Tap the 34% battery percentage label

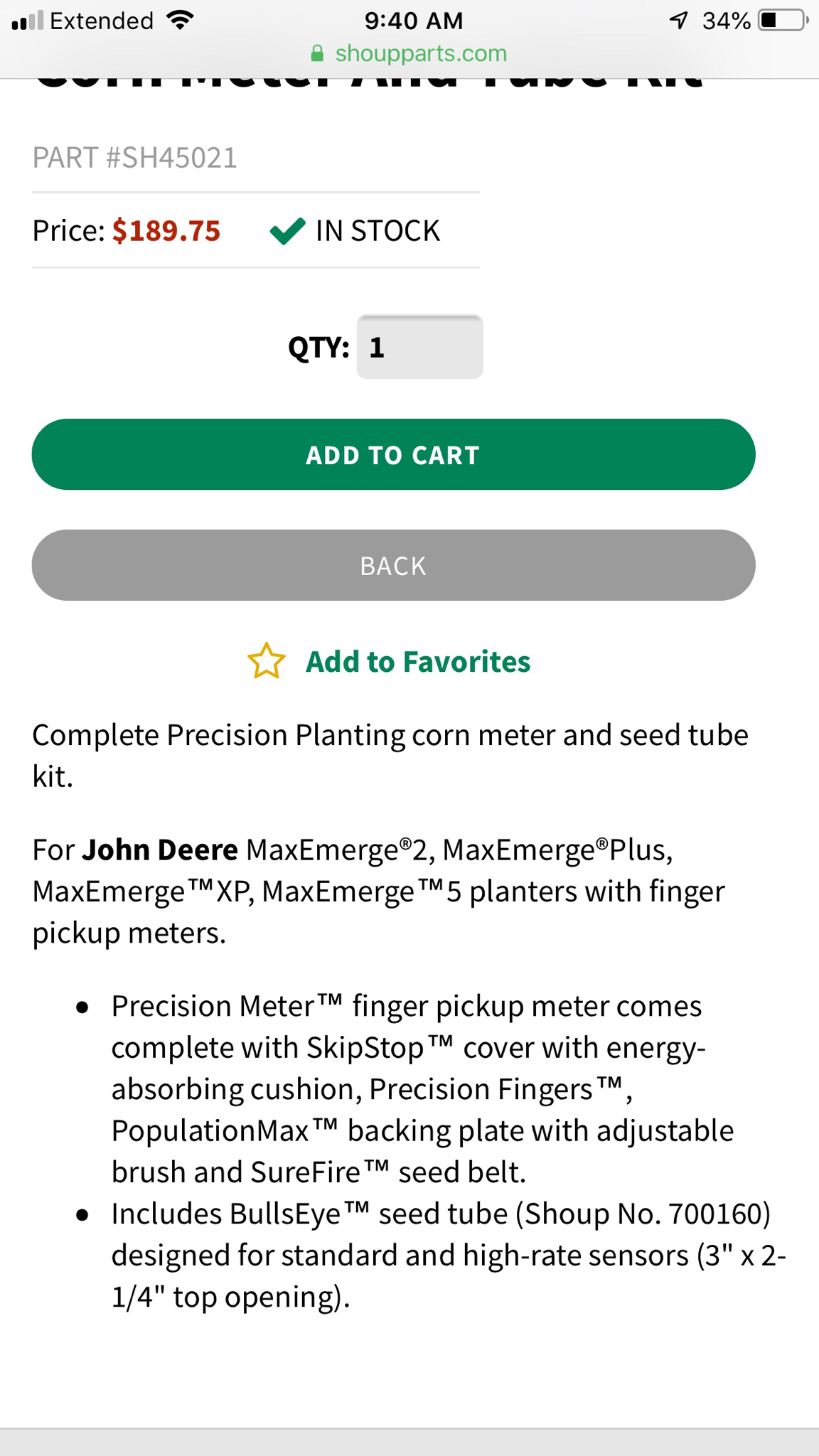[727, 21]
